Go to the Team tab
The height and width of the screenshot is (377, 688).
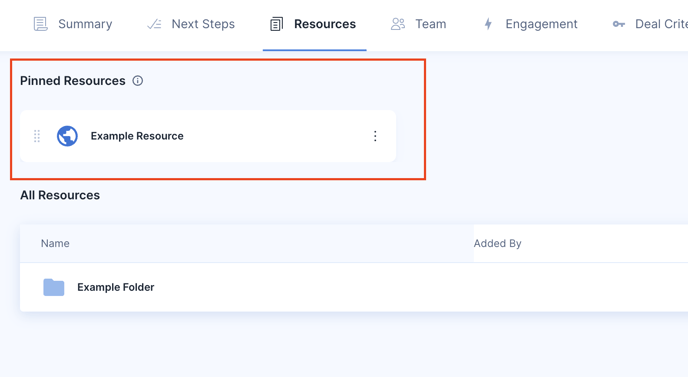pos(419,24)
